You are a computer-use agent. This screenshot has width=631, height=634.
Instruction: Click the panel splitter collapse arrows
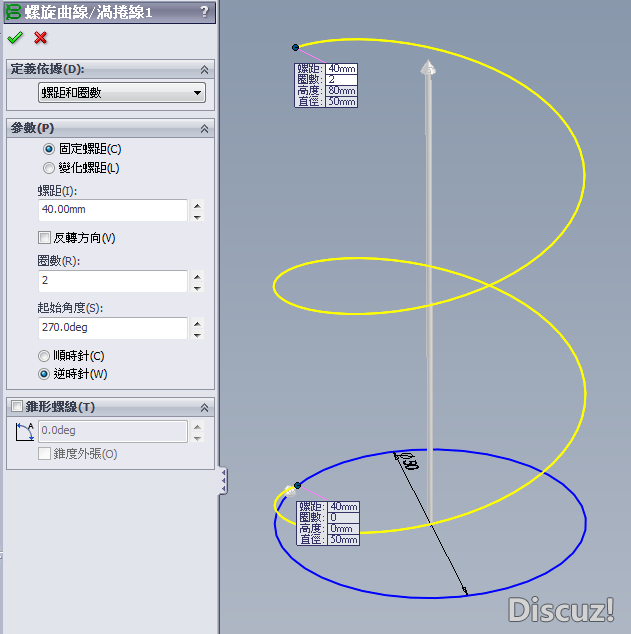(x=223, y=481)
